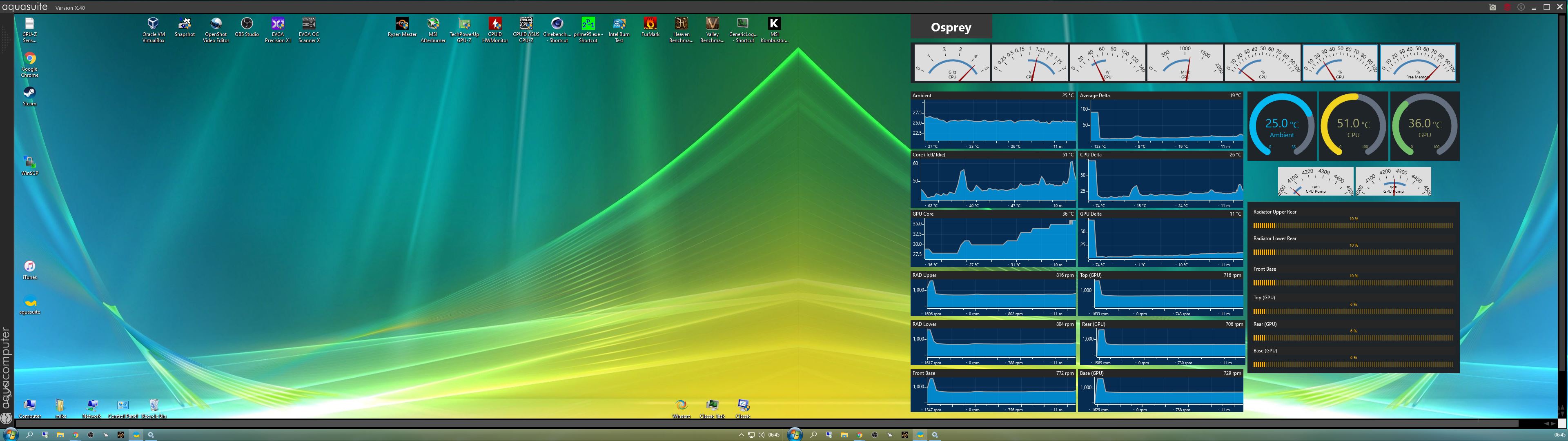Click the OBS Studio desktop icon
The height and width of the screenshot is (441, 1568).
[x=247, y=24]
